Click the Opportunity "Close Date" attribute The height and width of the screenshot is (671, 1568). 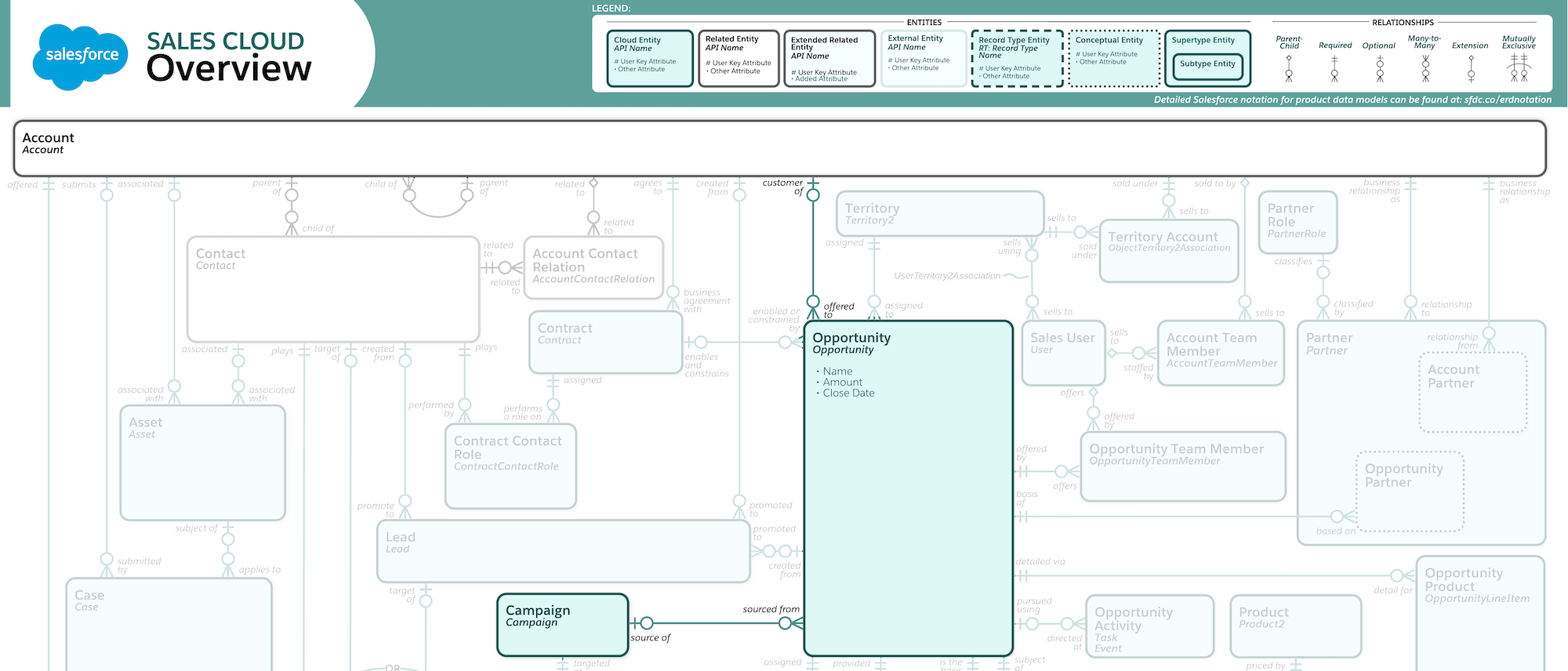(848, 393)
